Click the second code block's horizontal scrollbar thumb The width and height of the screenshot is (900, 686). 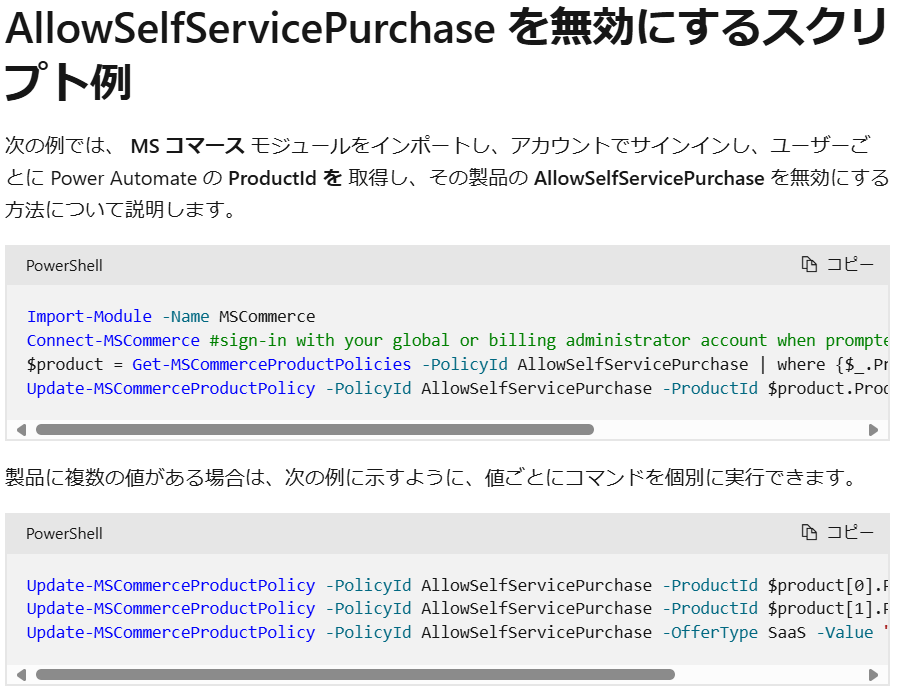tap(355, 675)
